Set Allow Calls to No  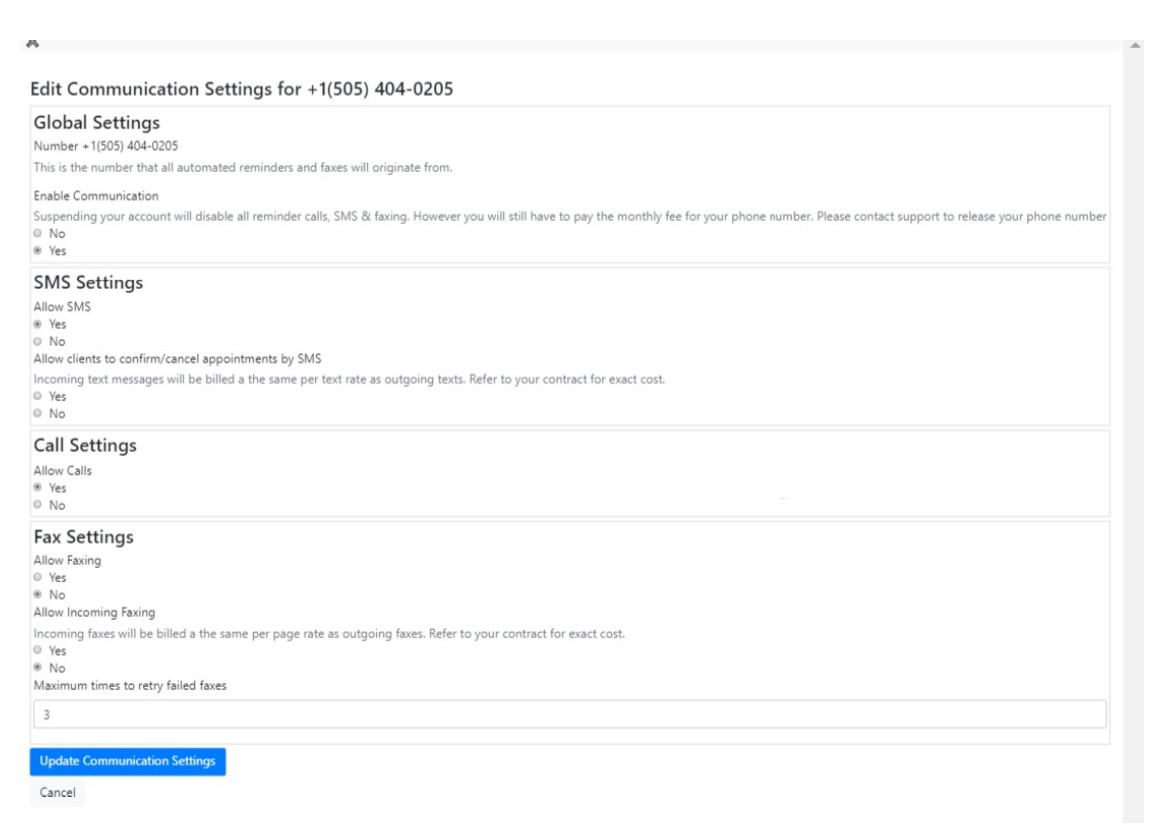pos(38,505)
